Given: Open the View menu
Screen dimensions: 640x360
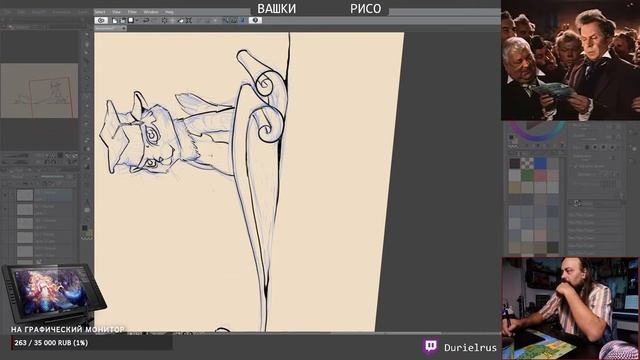Looking at the screenshot, I should point(116,12).
